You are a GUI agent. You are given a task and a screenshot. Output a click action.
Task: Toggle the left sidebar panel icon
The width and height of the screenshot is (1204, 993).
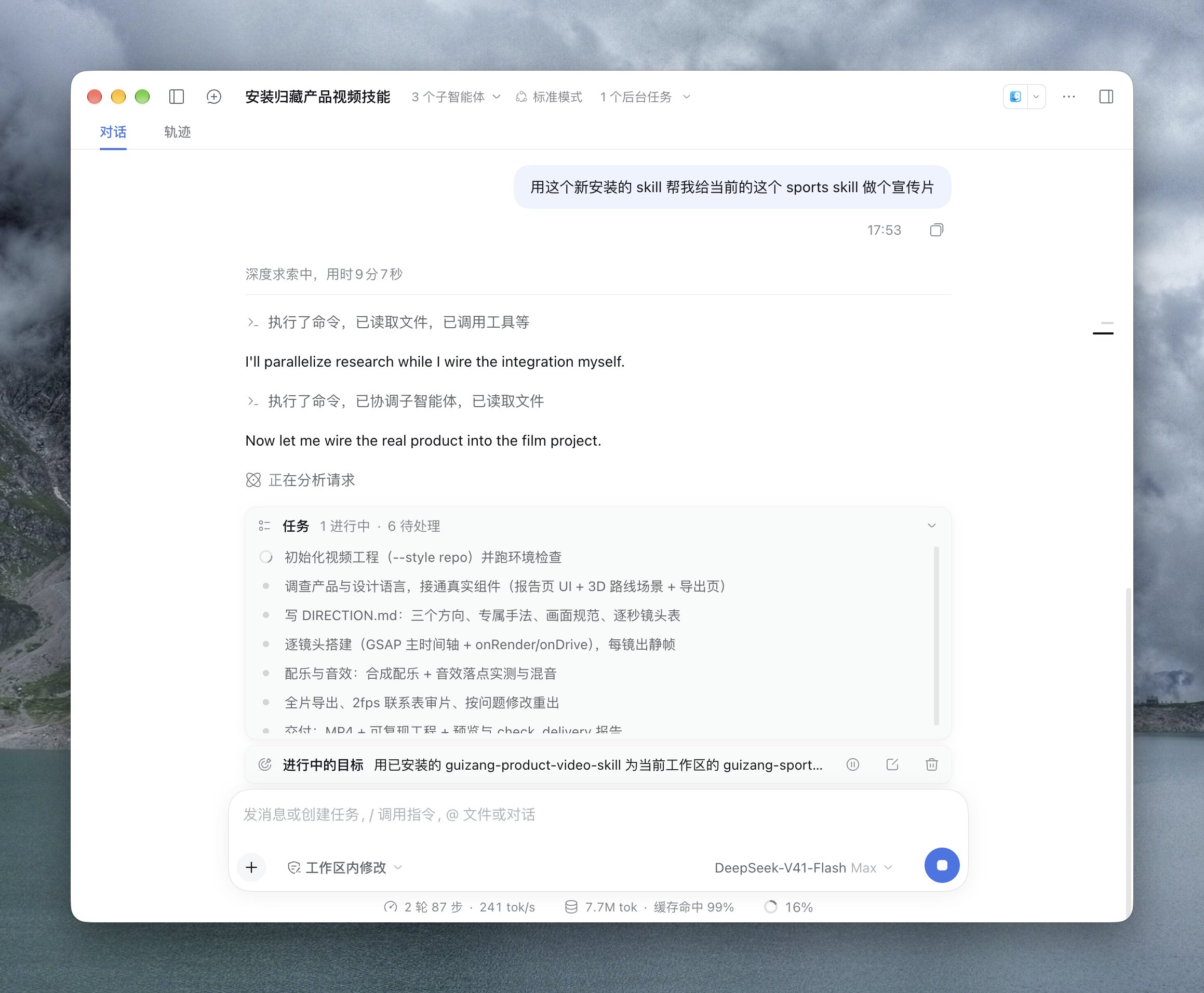point(177,97)
